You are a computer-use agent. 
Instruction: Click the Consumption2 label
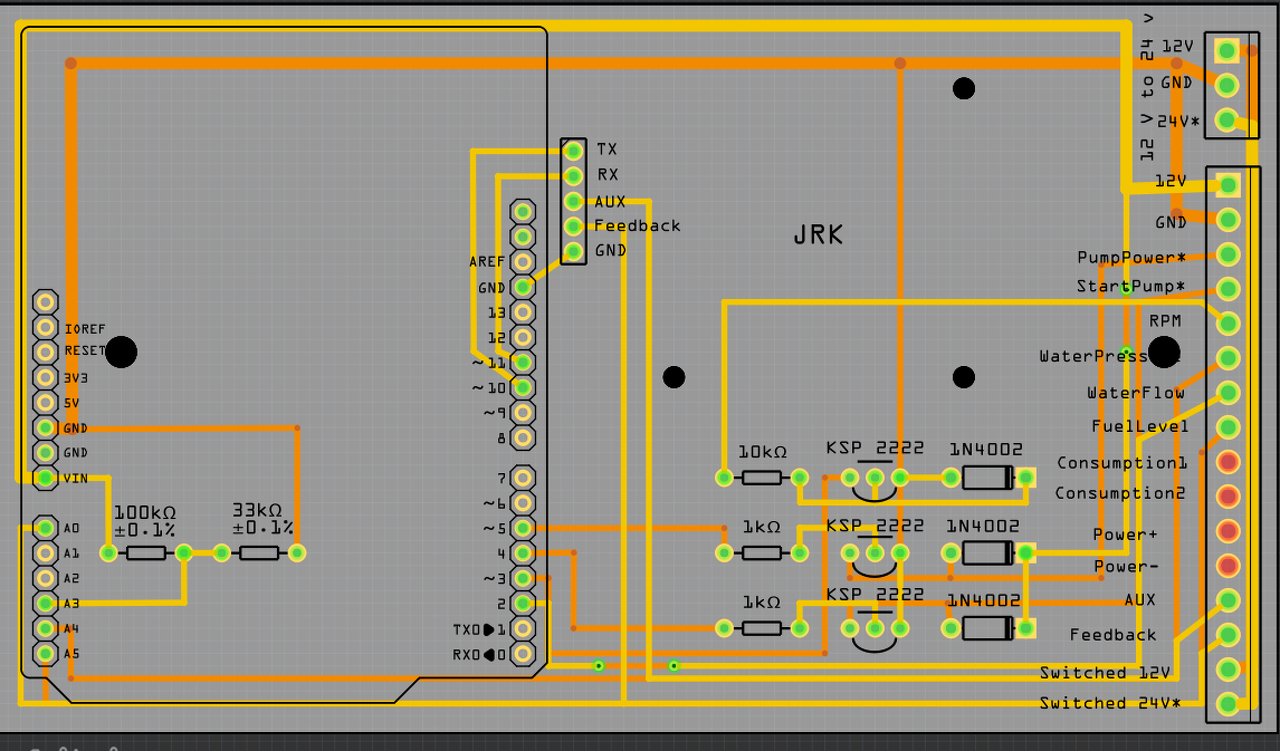[1122, 493]
